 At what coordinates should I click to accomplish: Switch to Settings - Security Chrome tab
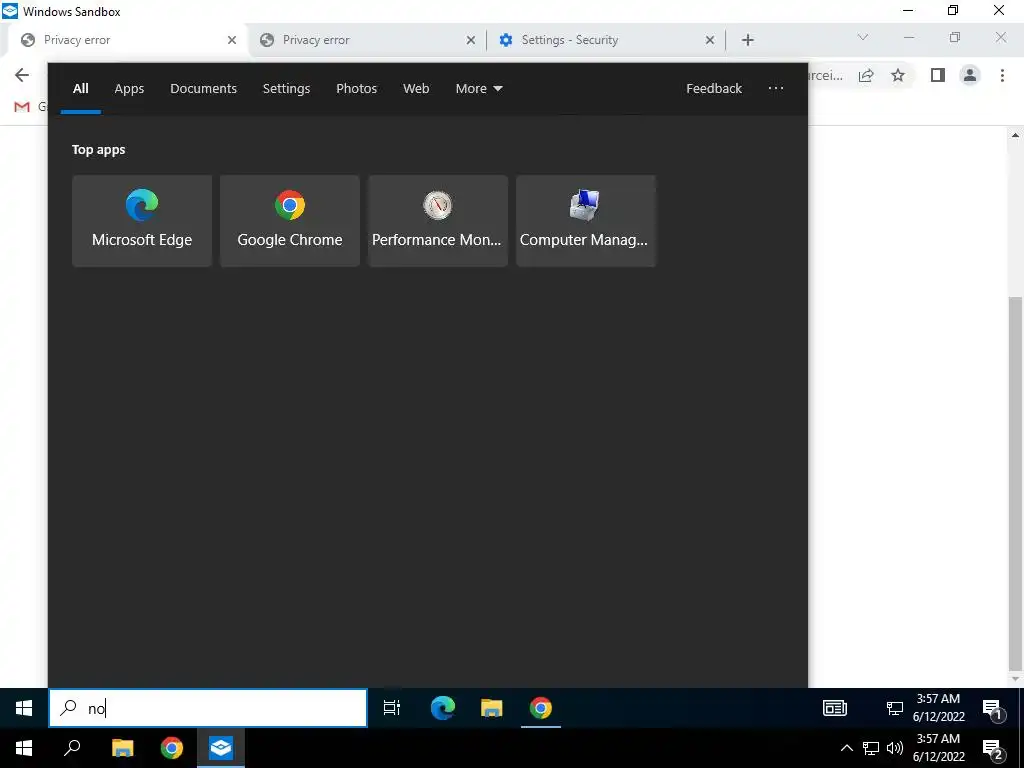click(x=606, y=40)
